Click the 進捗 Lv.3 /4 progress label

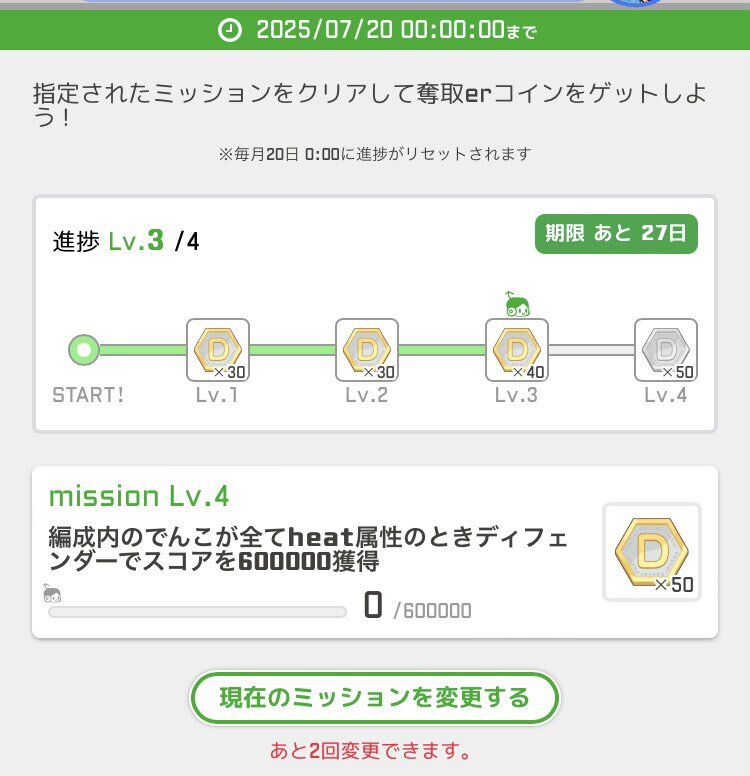126,241
